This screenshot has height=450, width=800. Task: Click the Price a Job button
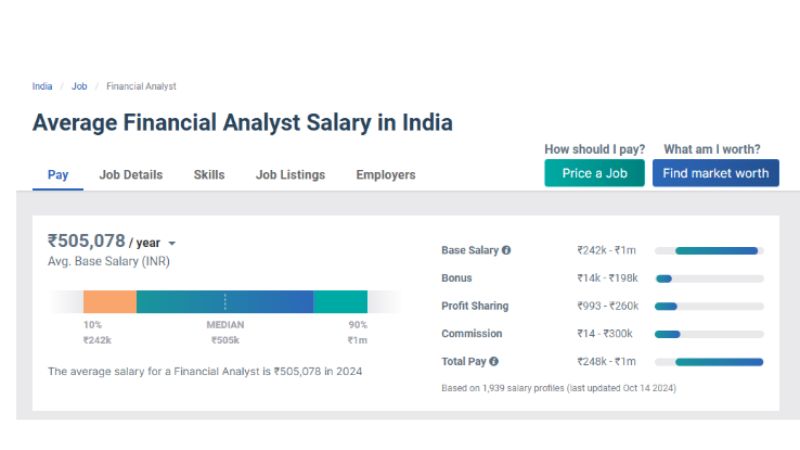[594, 173]
